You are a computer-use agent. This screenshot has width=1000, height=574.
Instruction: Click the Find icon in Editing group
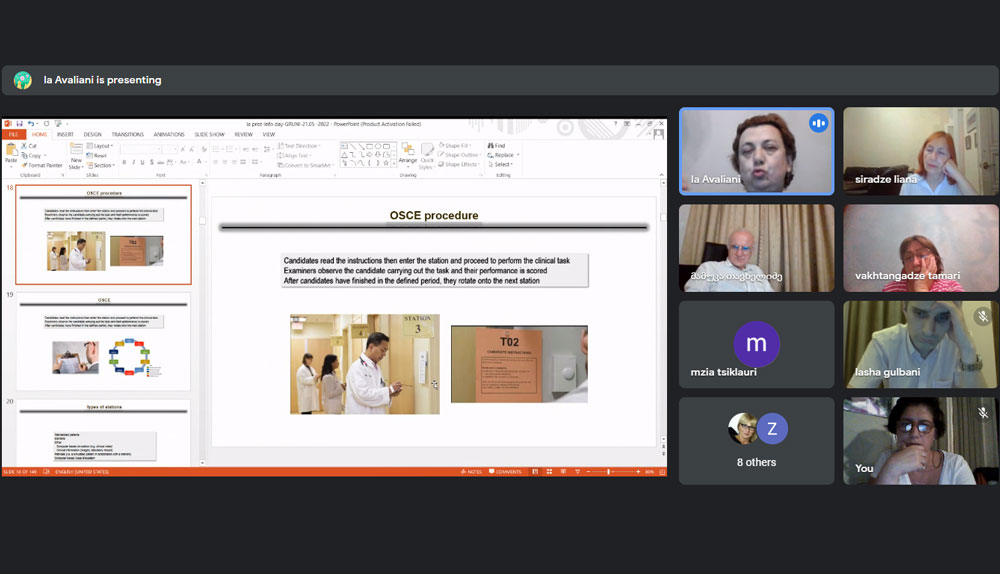pyautogui.click(x=497, y=146)
